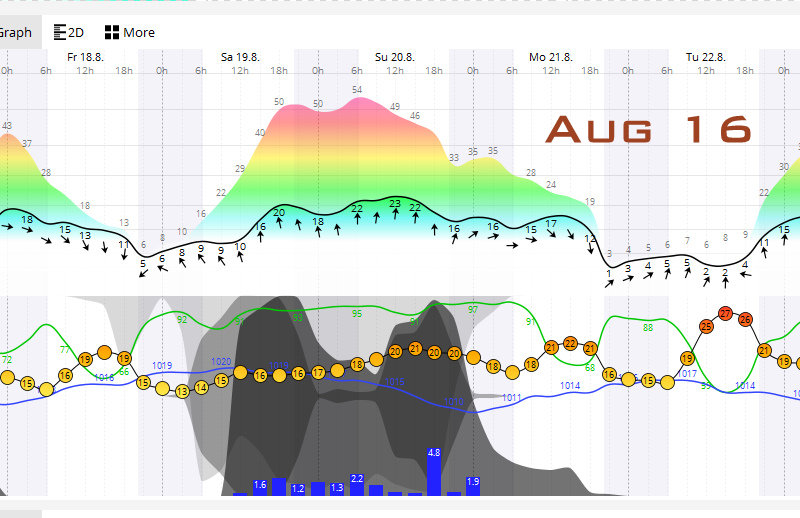Select the Sa 19.8. day header

click(x=240, y=57)
